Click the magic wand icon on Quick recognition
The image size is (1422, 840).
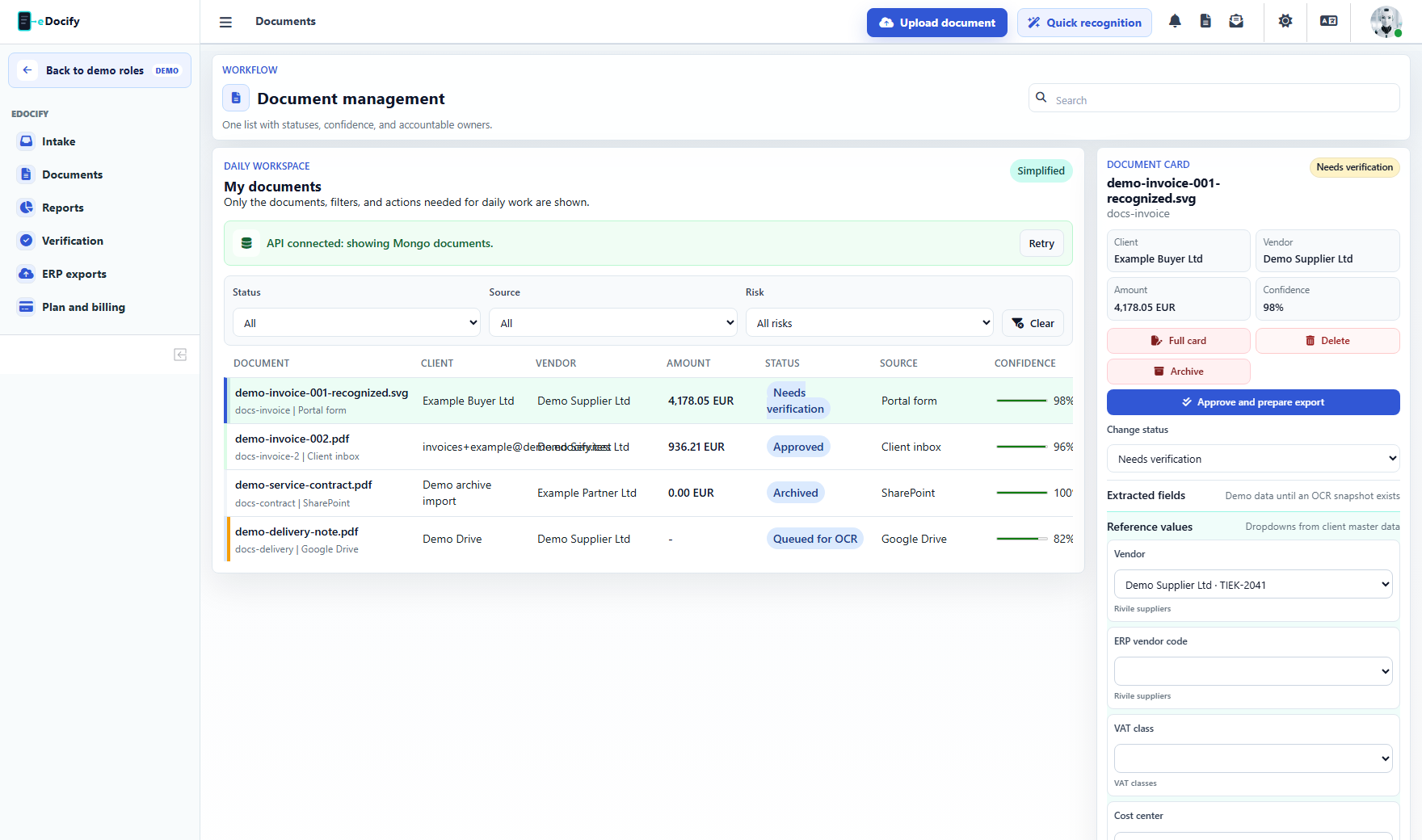[1033, 23]
